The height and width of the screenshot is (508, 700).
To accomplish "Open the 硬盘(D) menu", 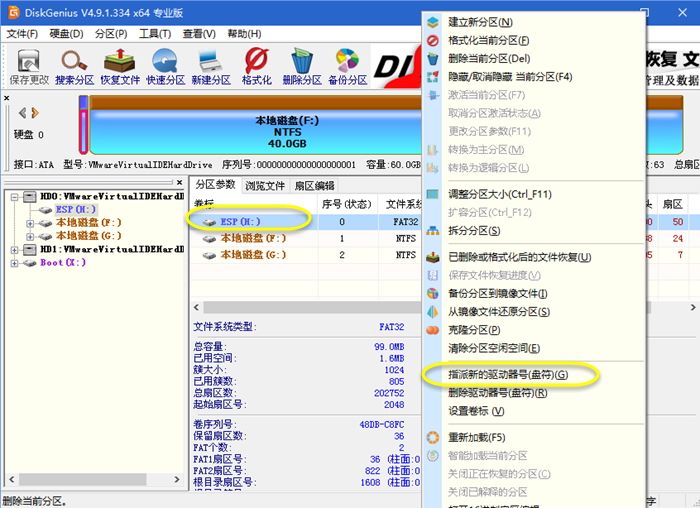I will (x=66, y=34).
